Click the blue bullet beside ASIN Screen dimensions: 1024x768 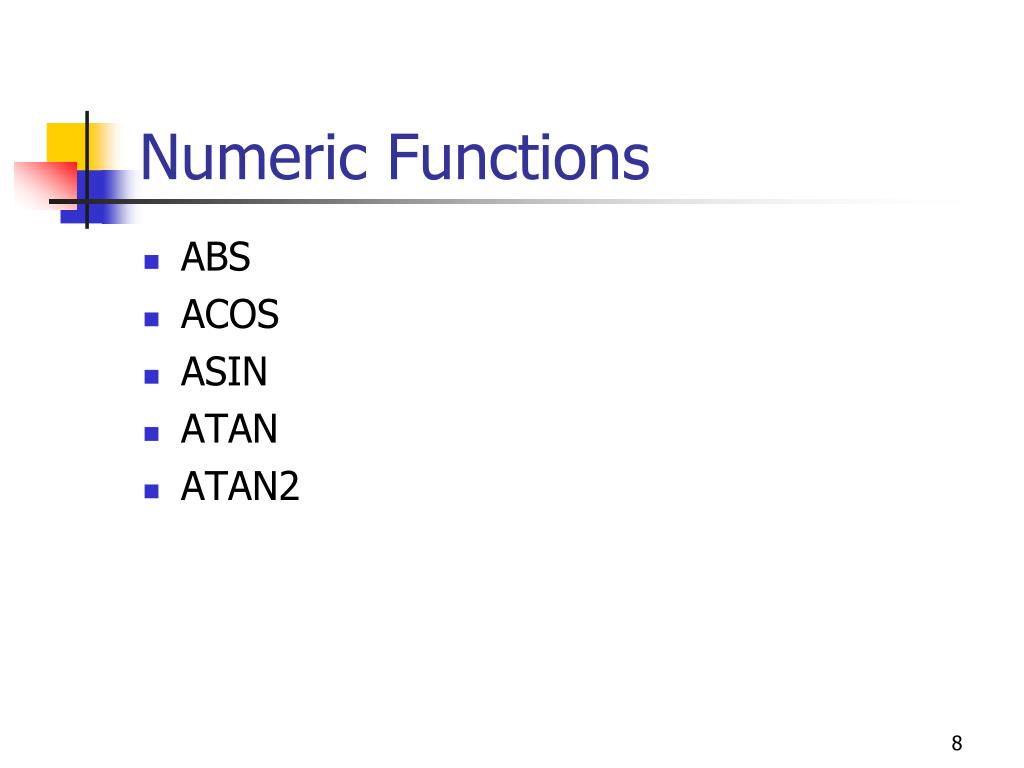[x=152, y=377]
